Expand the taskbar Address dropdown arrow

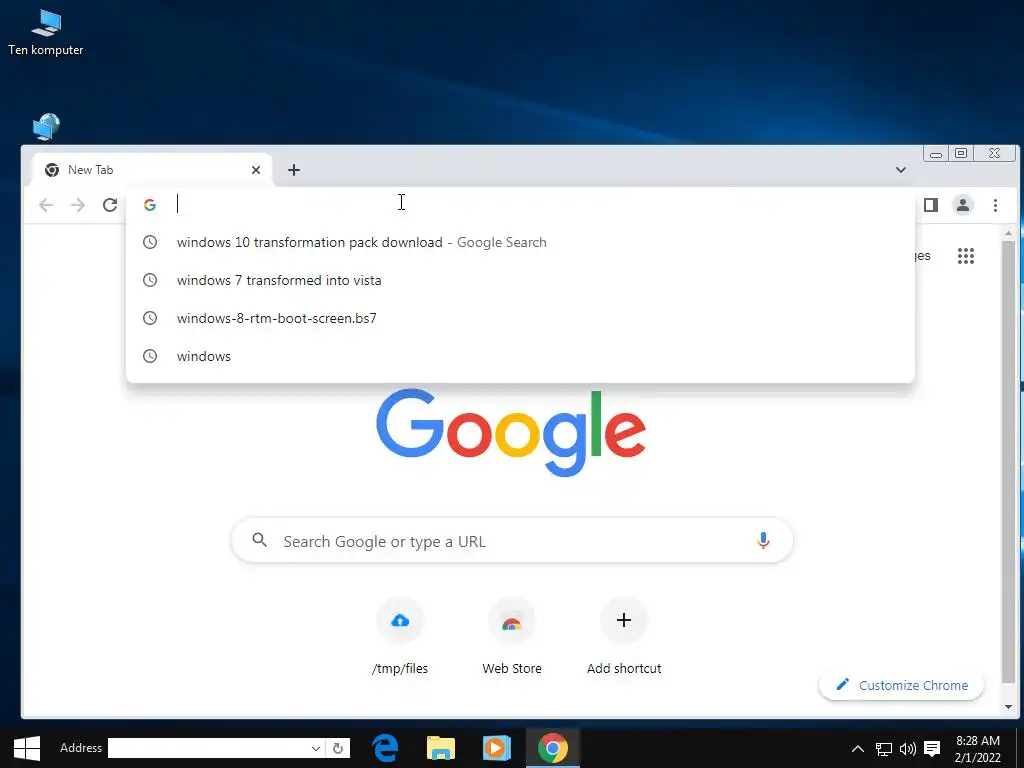coord(315,748)
